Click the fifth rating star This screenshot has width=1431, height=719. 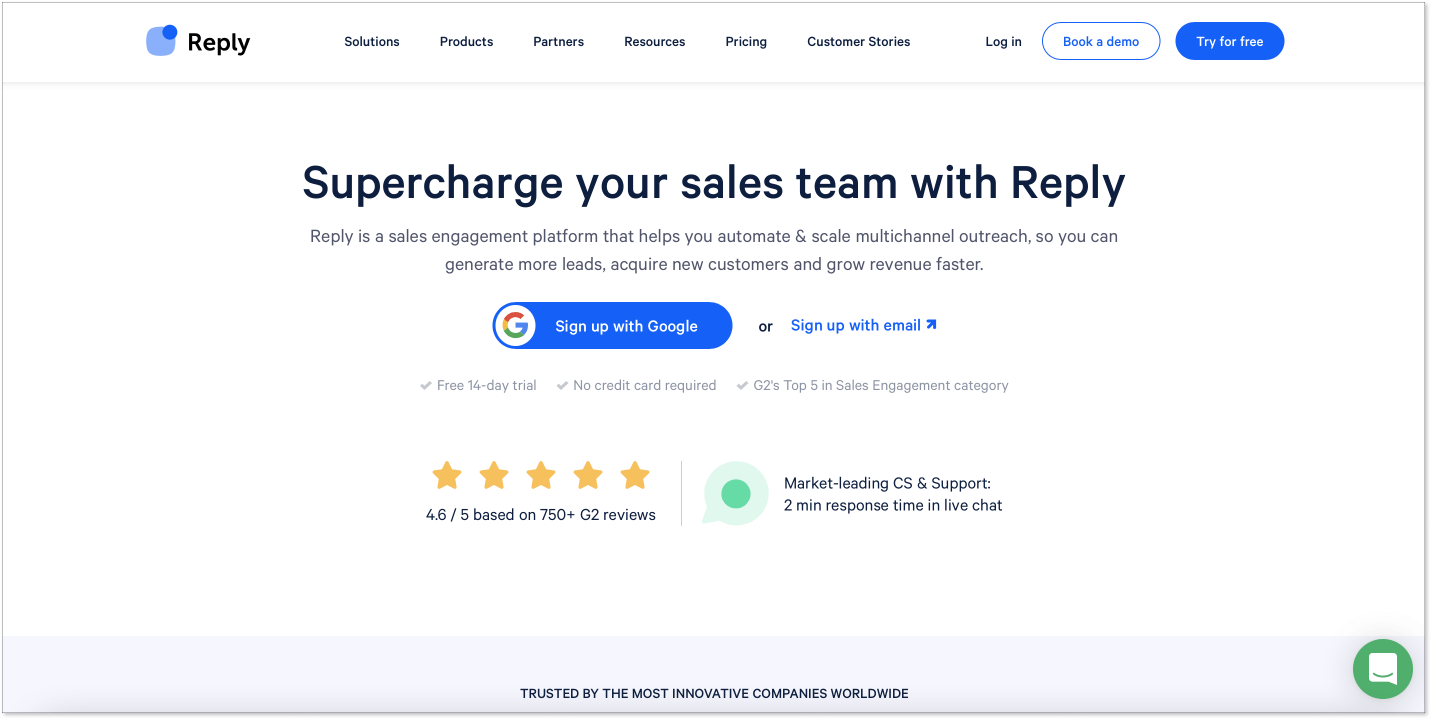point(635,475)
